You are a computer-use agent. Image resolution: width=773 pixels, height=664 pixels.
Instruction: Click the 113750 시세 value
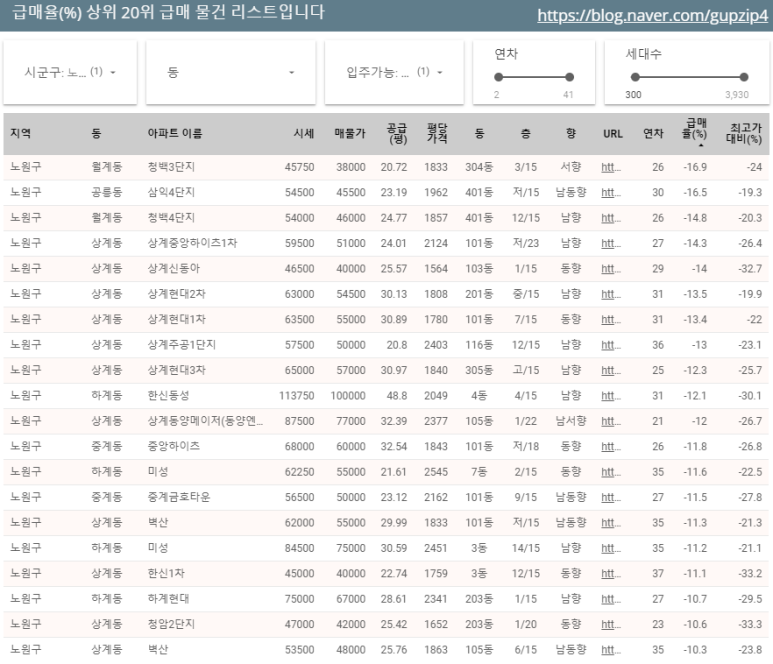point(297,396)
